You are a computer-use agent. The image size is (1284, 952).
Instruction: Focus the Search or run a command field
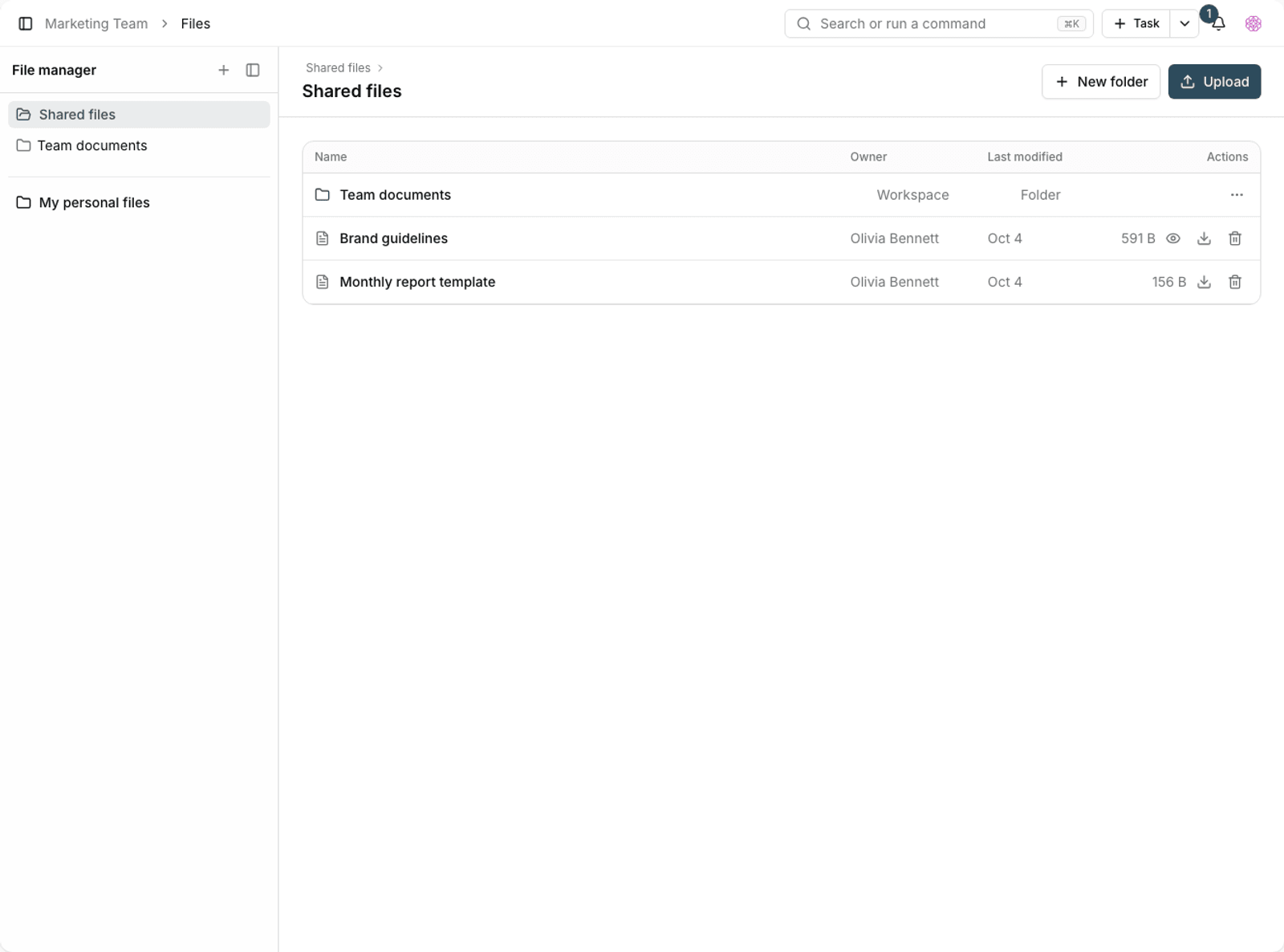coord(939,23)
